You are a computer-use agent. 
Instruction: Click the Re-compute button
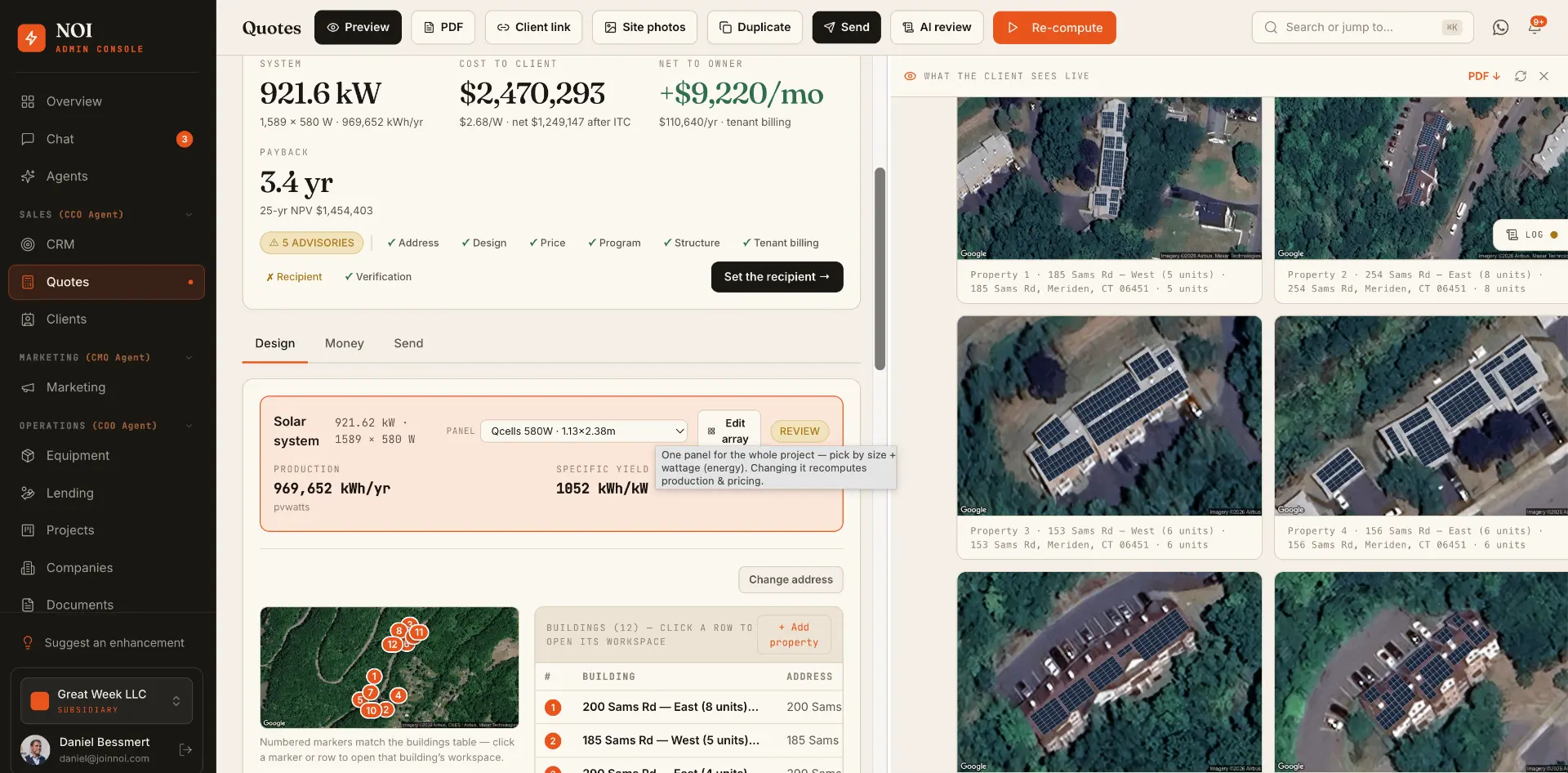1054,28
